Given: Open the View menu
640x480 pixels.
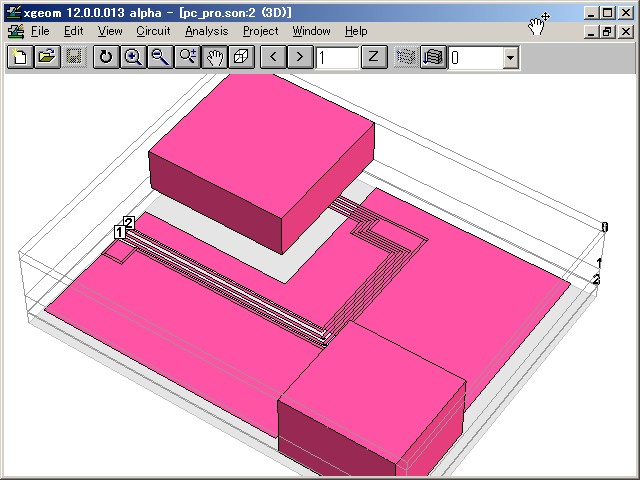Looking at the screenshot, I should tap(110, 31).
